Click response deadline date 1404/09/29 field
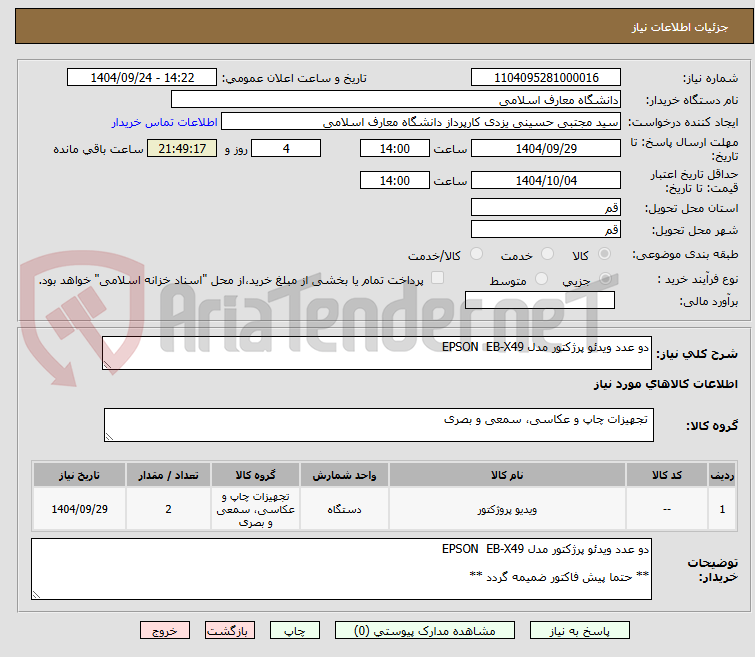The height and width of the screenshot is (657, 755). click(546, 148)
